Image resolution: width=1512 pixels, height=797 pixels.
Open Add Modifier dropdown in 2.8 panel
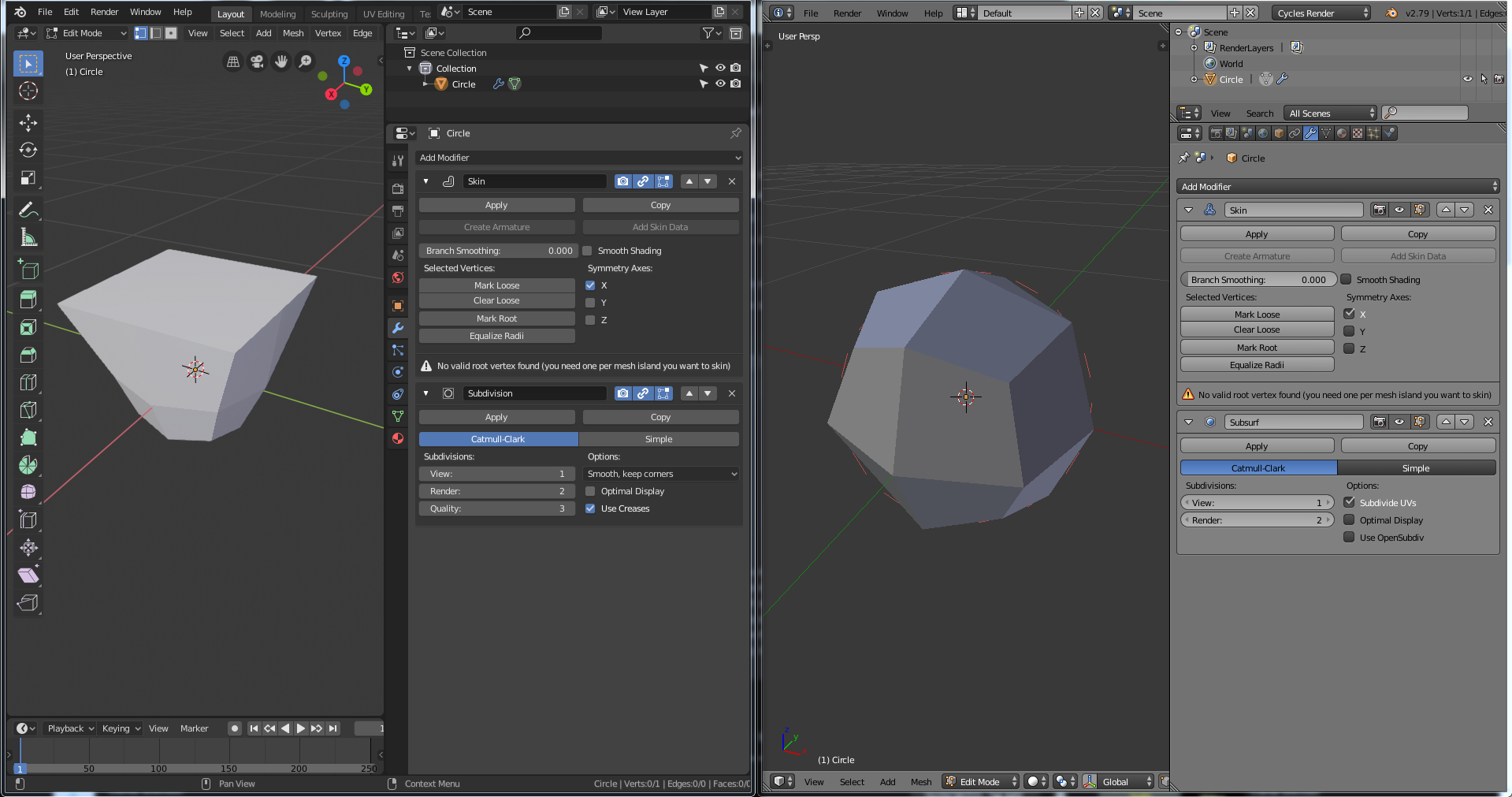pyautogui.click(x=579, y=158)
